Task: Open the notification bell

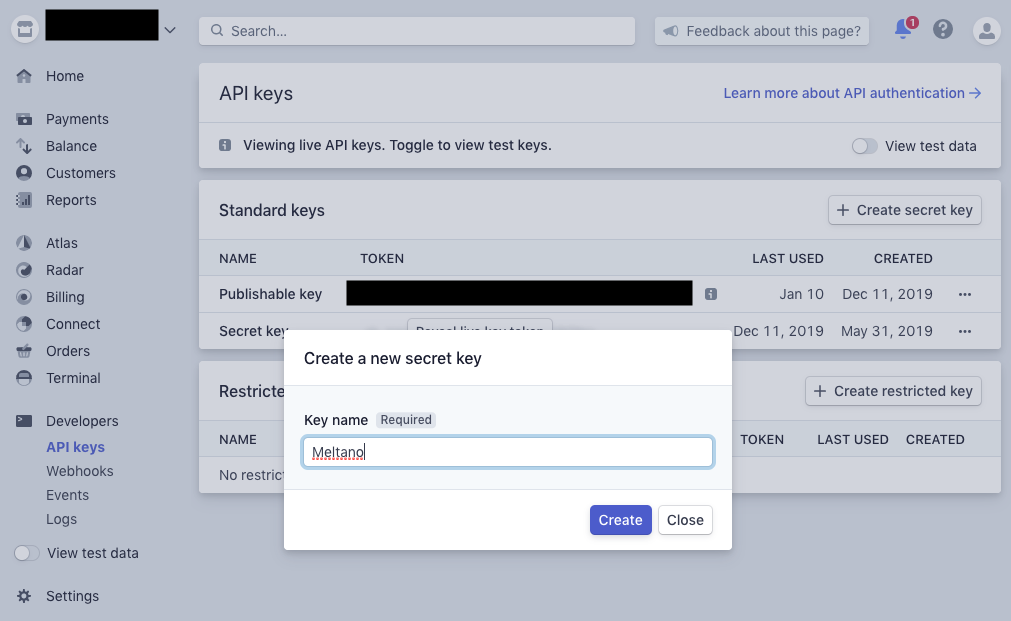Action: pos(901,30)
